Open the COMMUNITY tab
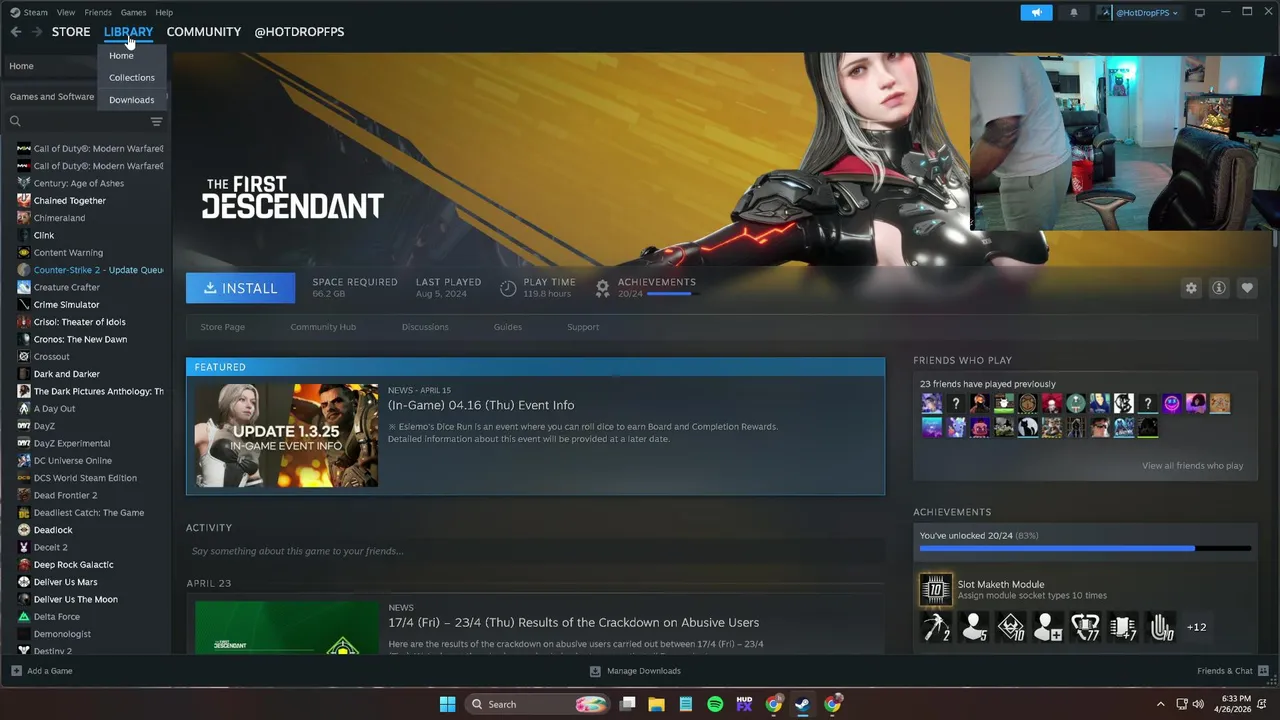The height and width of the screenshot is (720, 1280). (x=204, y=32)
